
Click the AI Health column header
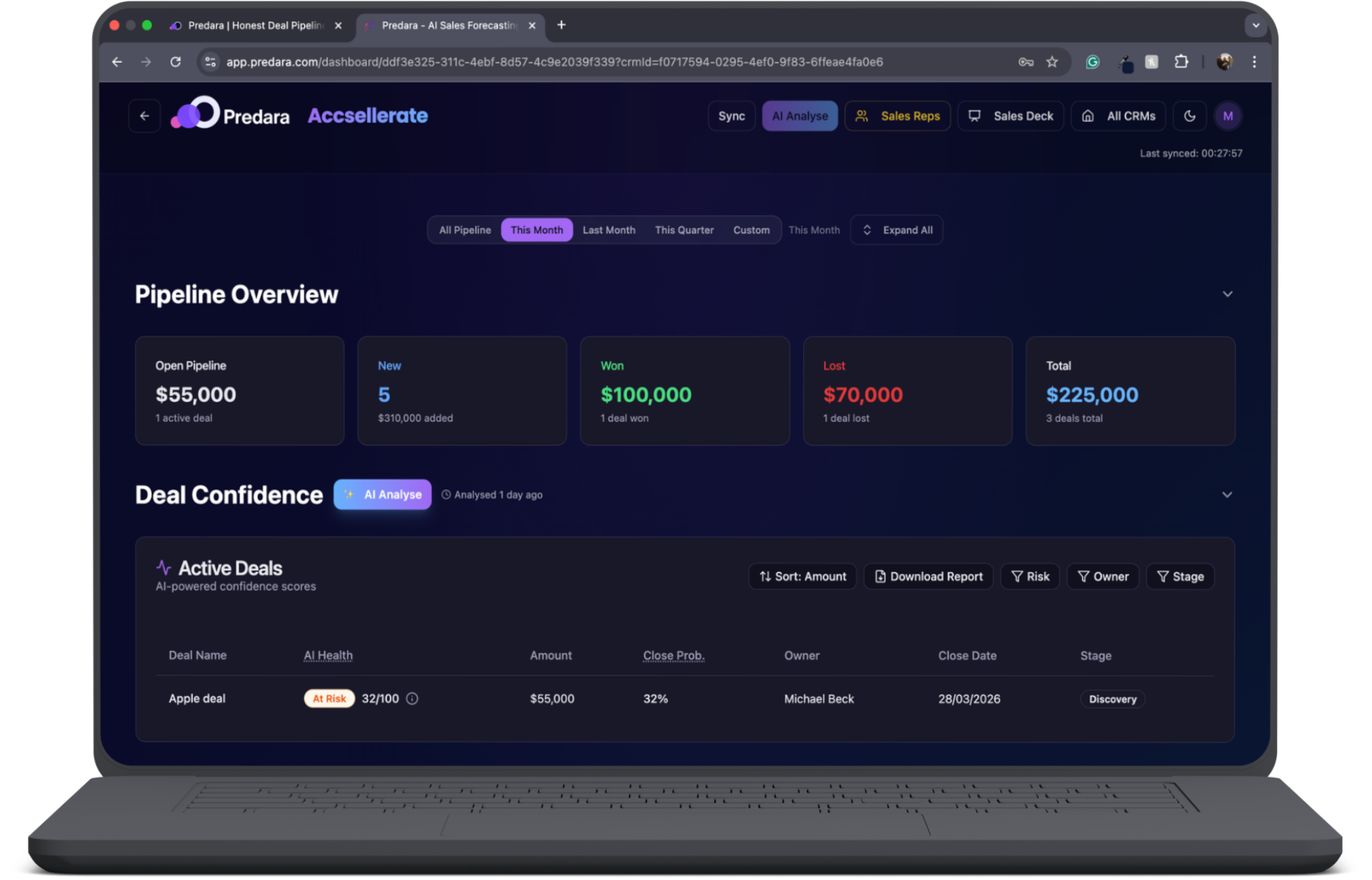click(328, 655)
